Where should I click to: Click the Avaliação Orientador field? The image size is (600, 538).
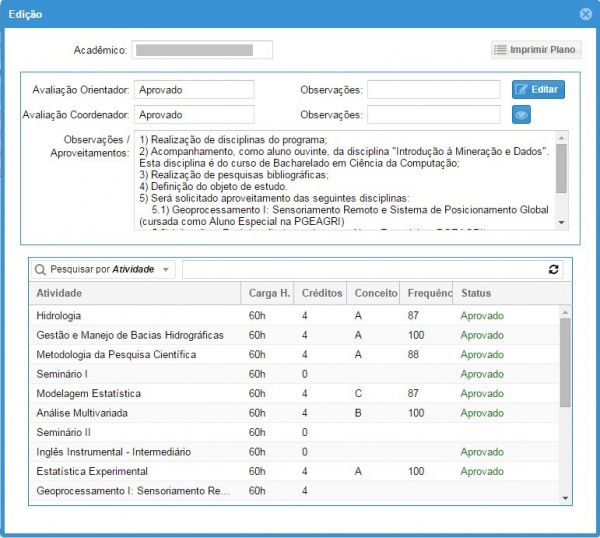click(194, 90)
